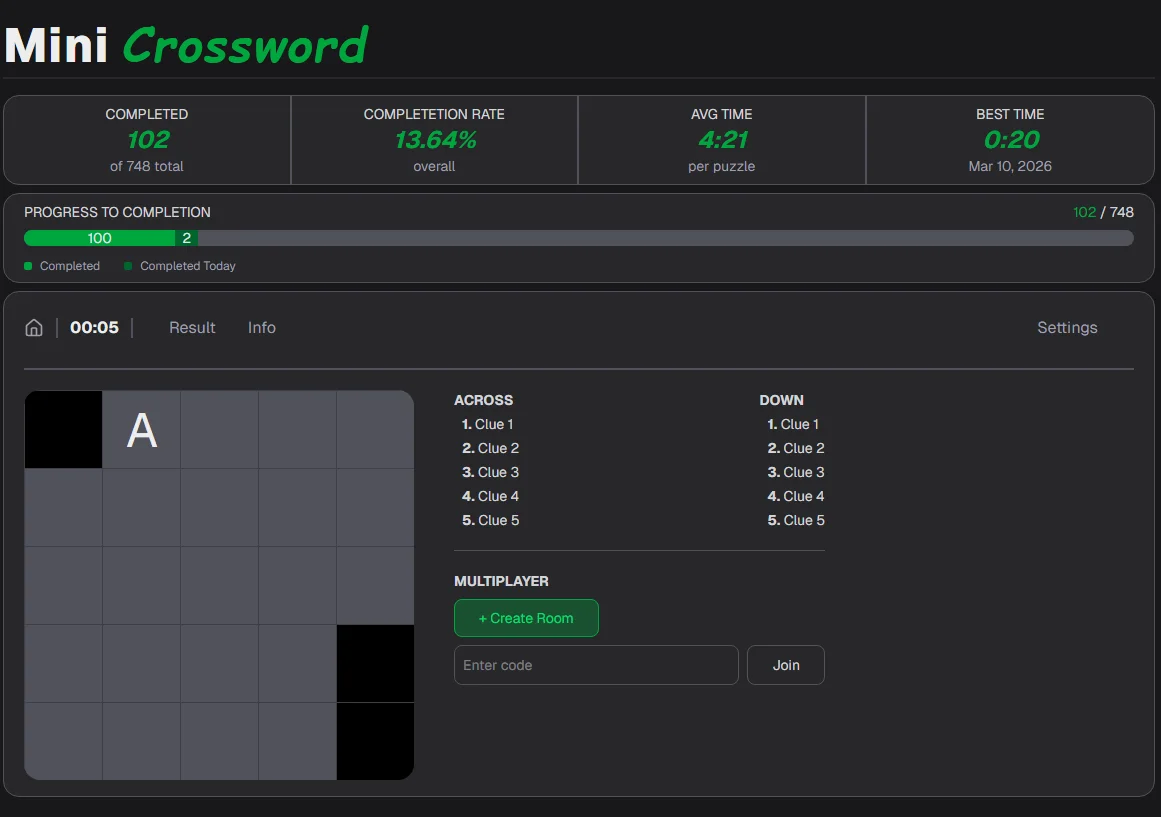Viewport: 1161px width, 817px height.
Task: Open Settings
Action: coord(1066,328)
